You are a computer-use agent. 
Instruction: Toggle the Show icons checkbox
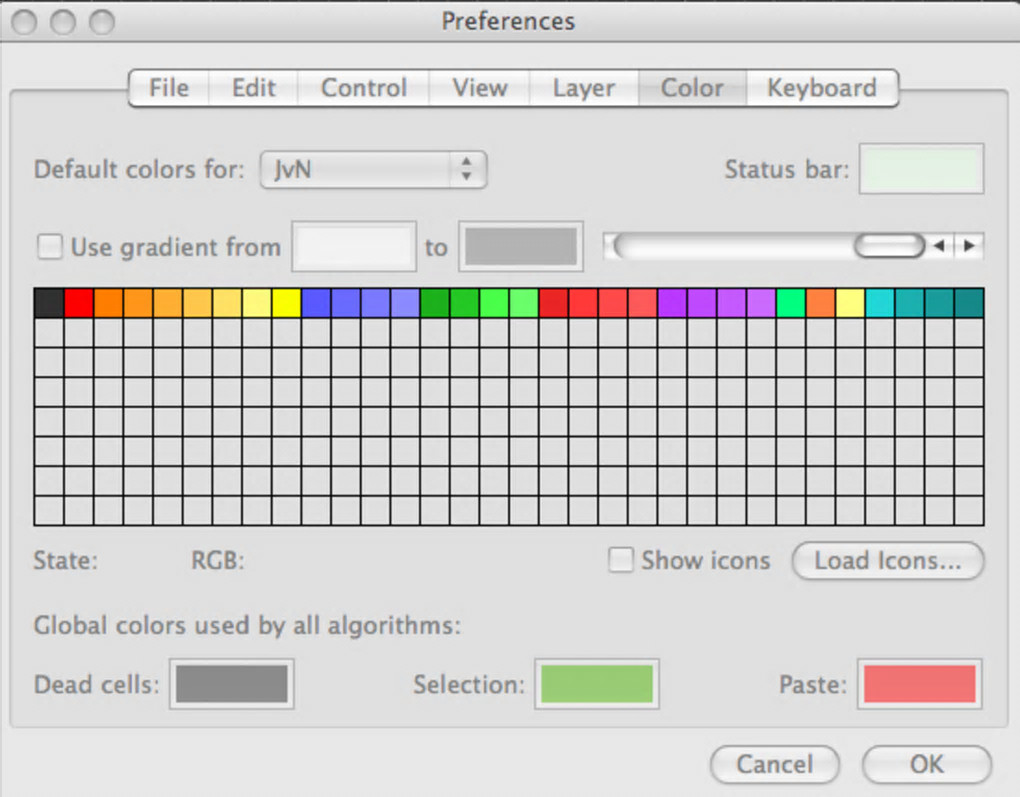[622, 561]
